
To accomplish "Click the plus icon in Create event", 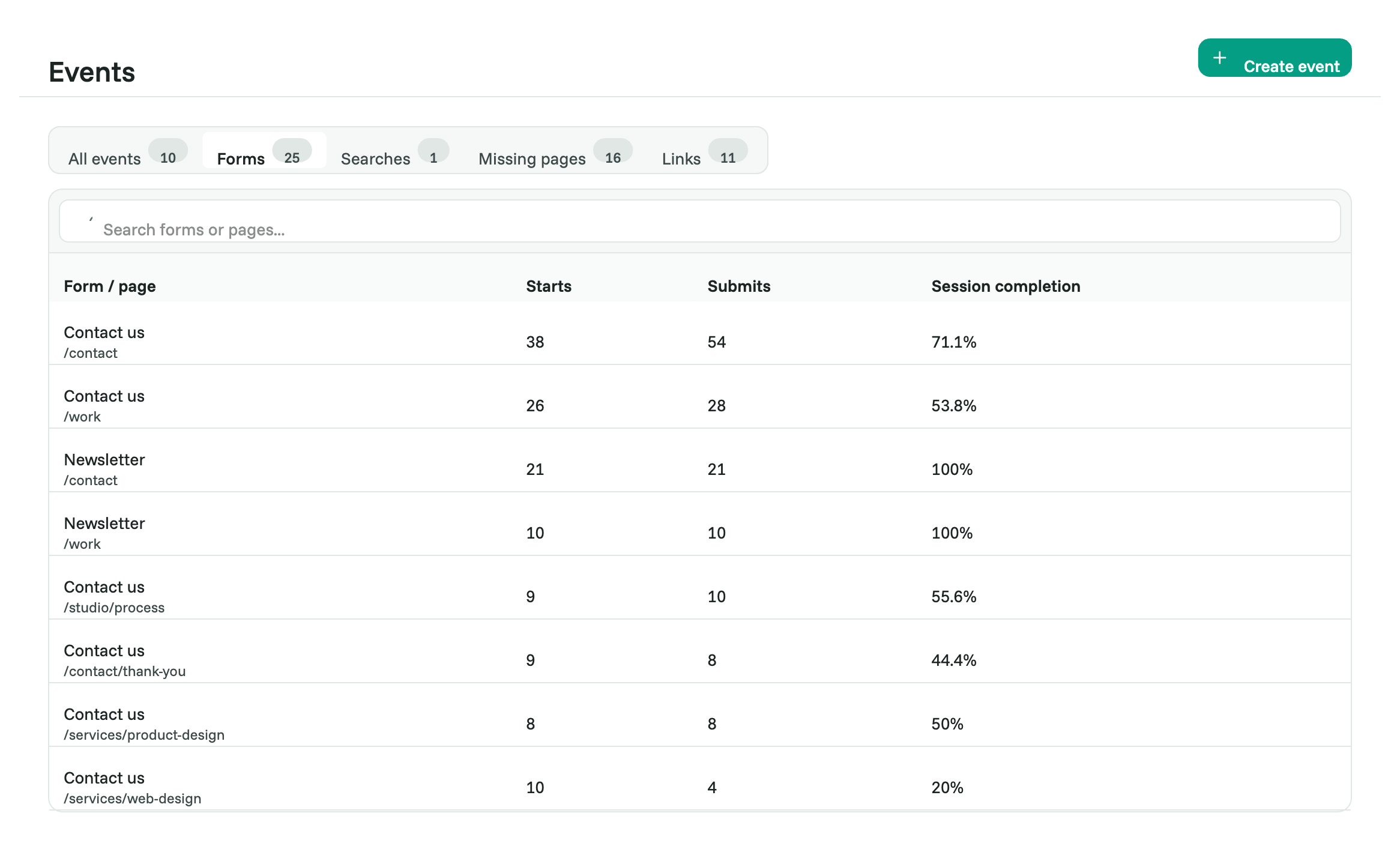I will [1219, 58].
